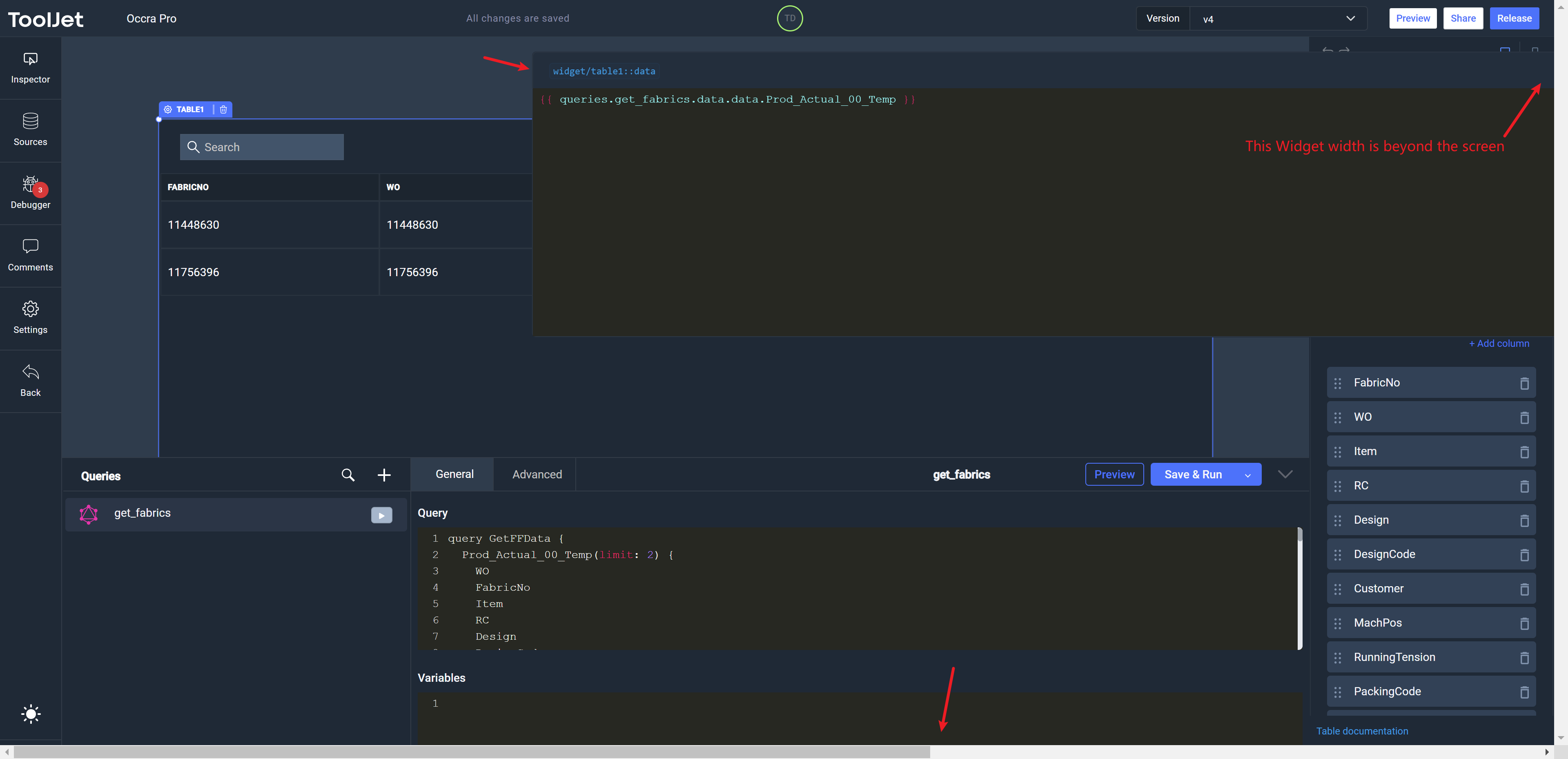Search queries with magnifier icon
1568x759 pixels.
pos(347,475)
